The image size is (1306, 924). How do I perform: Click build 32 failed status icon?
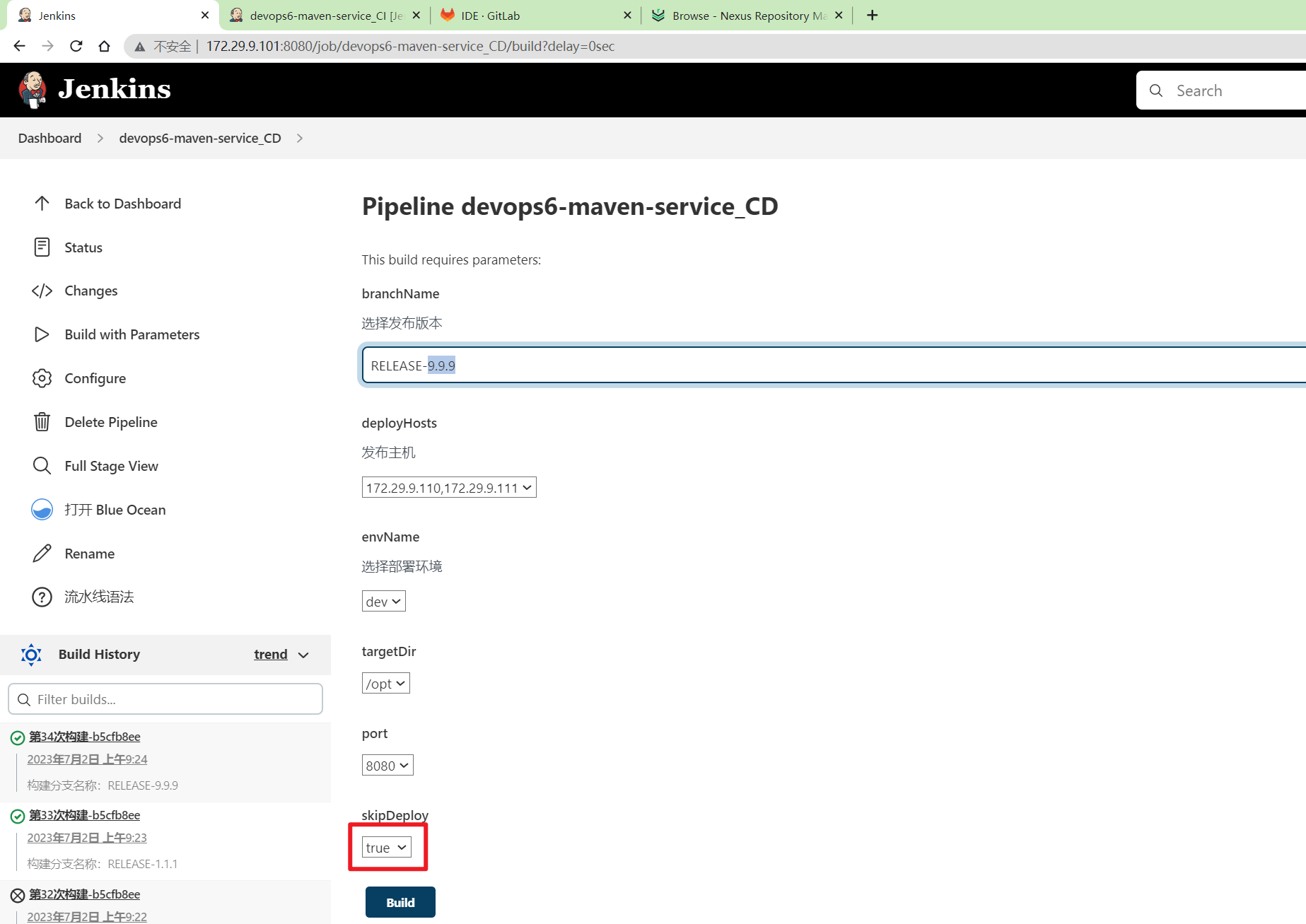click(x=18, y=896)
